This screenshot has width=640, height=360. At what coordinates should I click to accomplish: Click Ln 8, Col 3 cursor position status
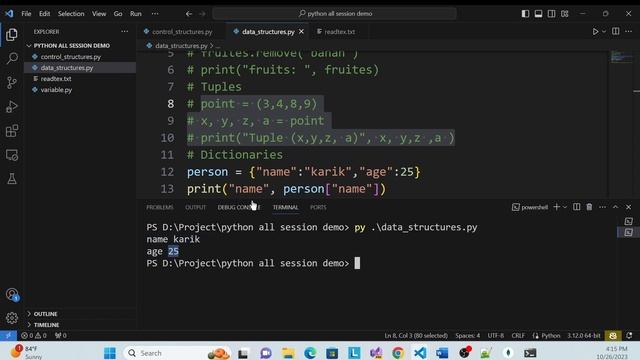point(416,336)
